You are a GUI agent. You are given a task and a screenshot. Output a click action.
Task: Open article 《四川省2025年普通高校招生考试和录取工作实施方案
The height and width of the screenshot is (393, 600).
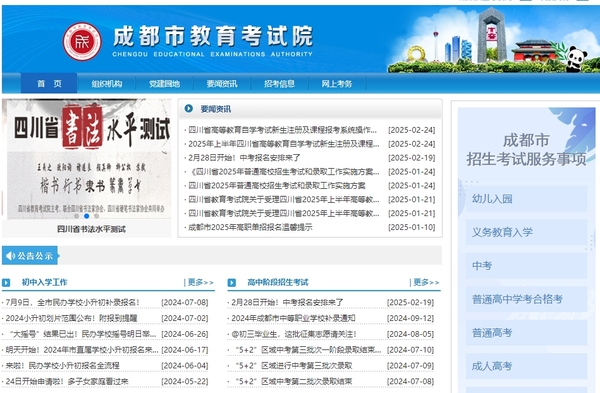coord(284,171)
